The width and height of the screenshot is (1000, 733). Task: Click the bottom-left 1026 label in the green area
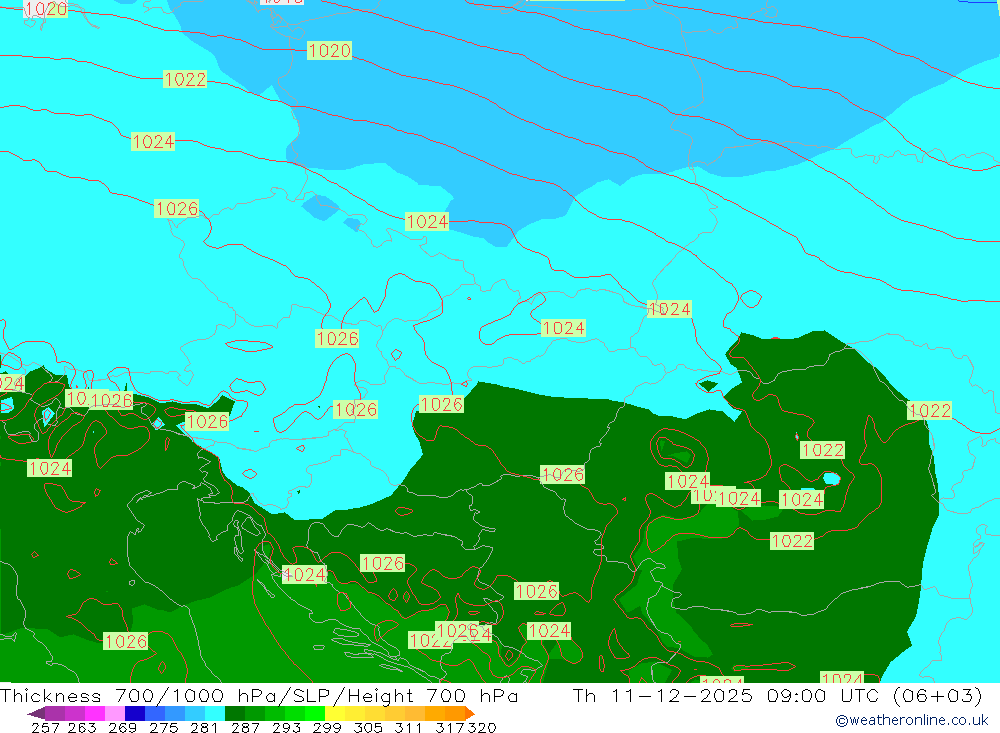(126, 641)
